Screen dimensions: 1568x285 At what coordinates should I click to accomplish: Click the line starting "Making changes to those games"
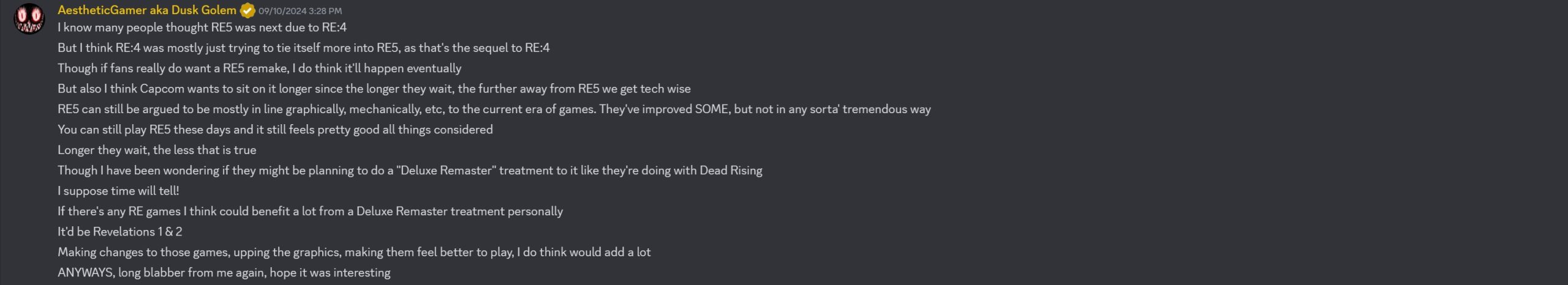point(354,252)
